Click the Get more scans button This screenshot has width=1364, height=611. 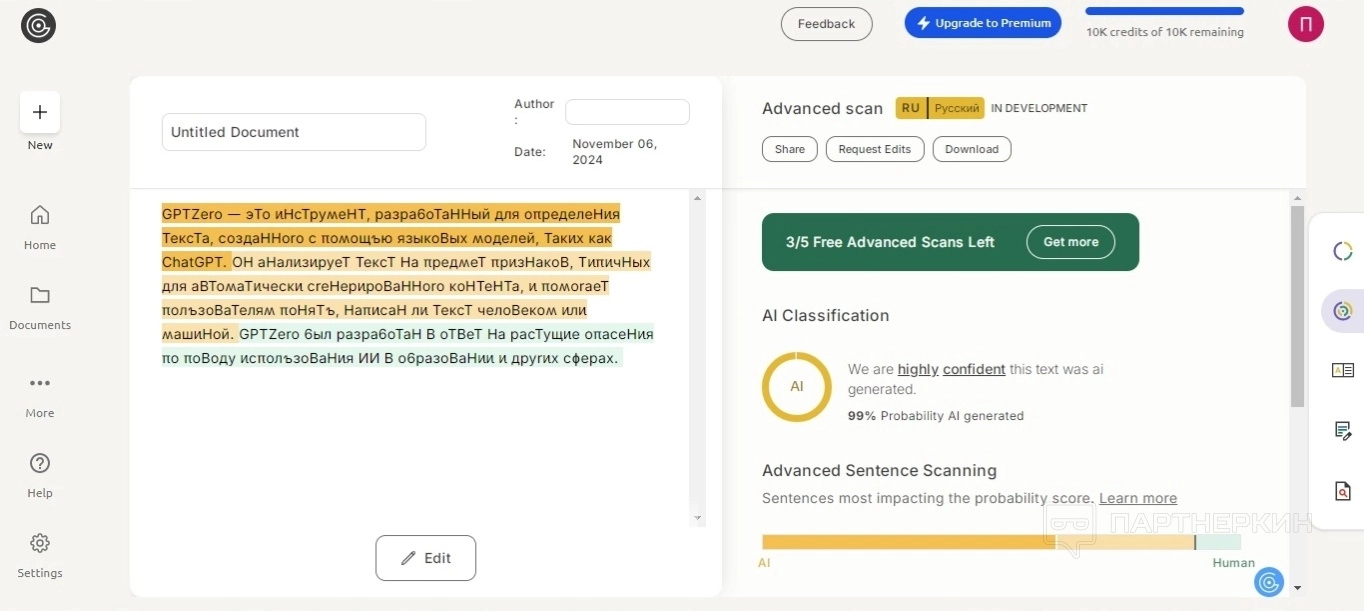pyautogui.click(x=1070, y=242)
